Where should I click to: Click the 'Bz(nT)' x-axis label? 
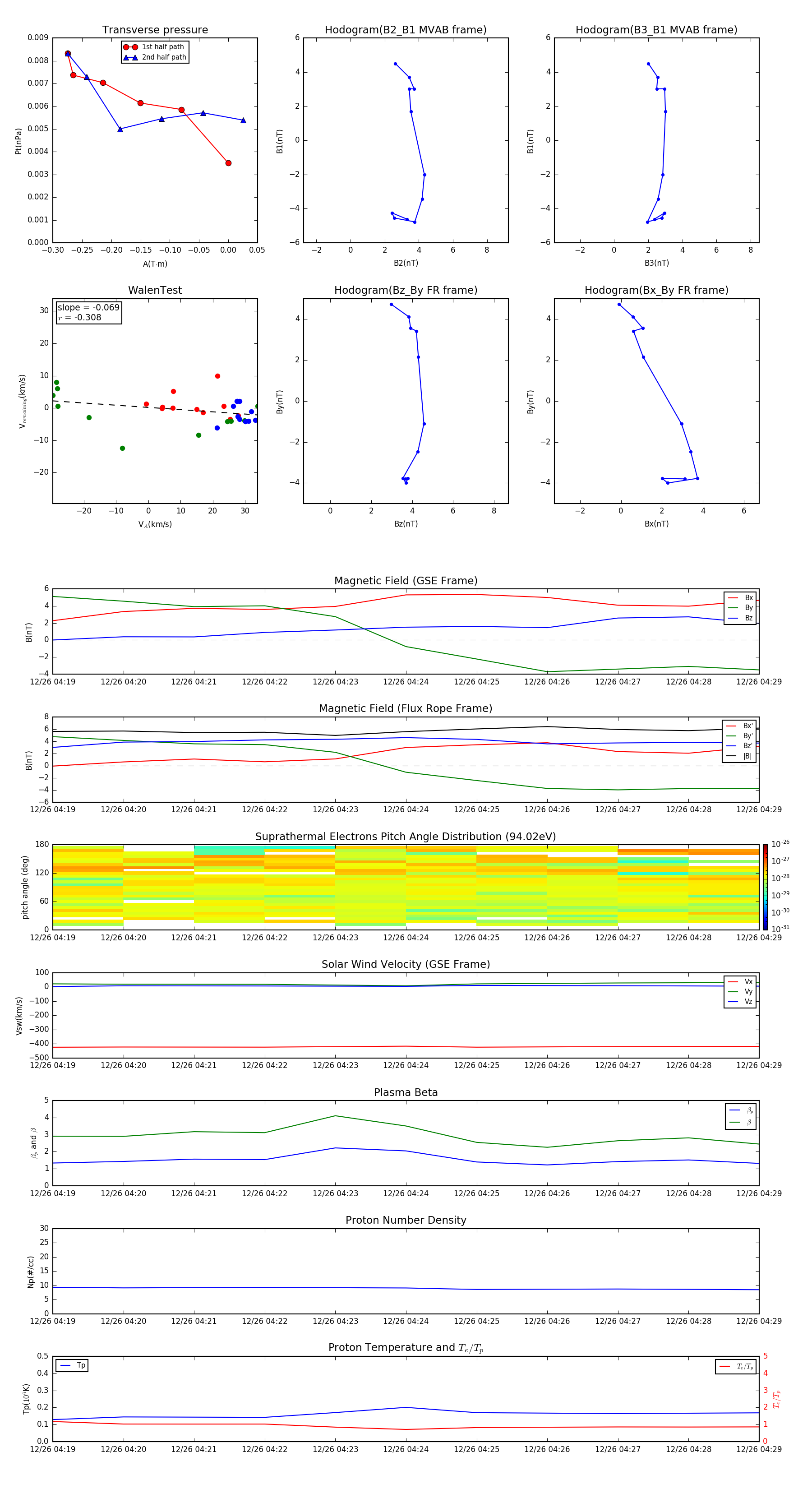(x=406, y=524)
